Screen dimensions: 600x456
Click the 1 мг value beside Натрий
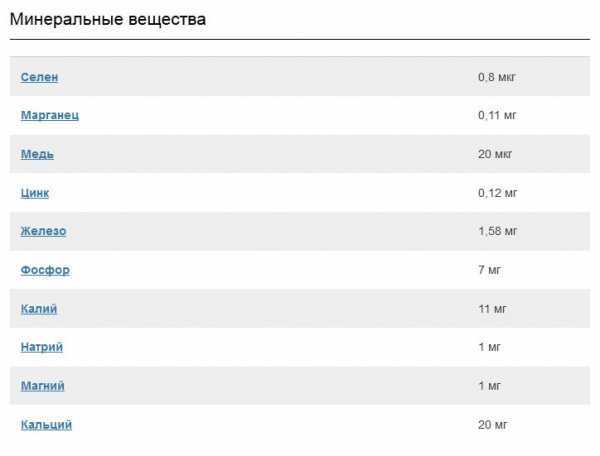[489, 347]
